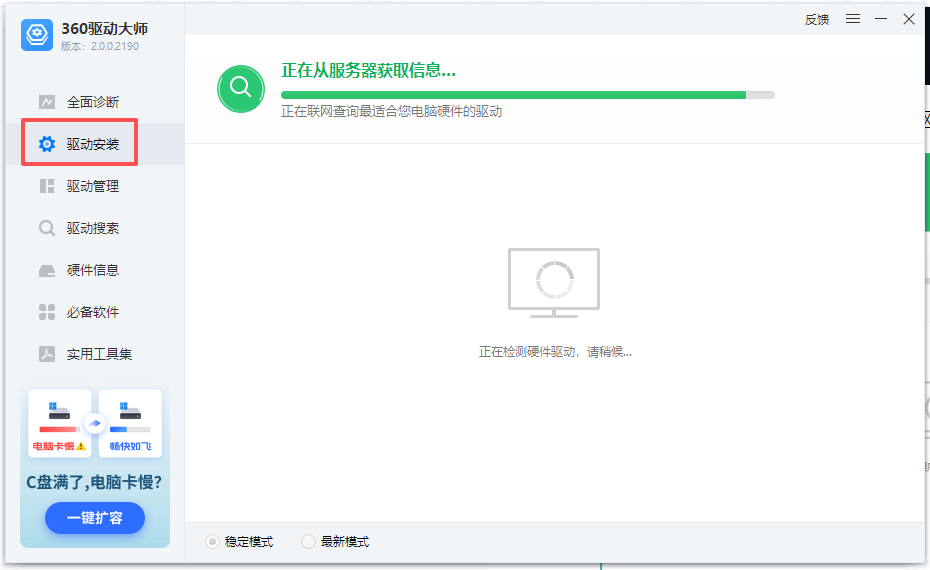930x570 pixels.
Task: Select the 驱动安装 label
Action: [x=93, y=144]
